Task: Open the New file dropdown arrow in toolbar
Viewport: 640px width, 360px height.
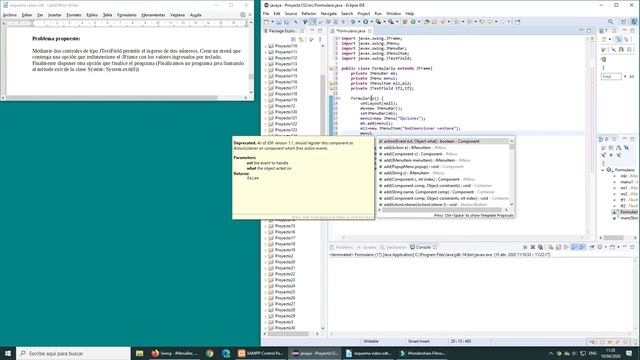Action: click(272, 22)
